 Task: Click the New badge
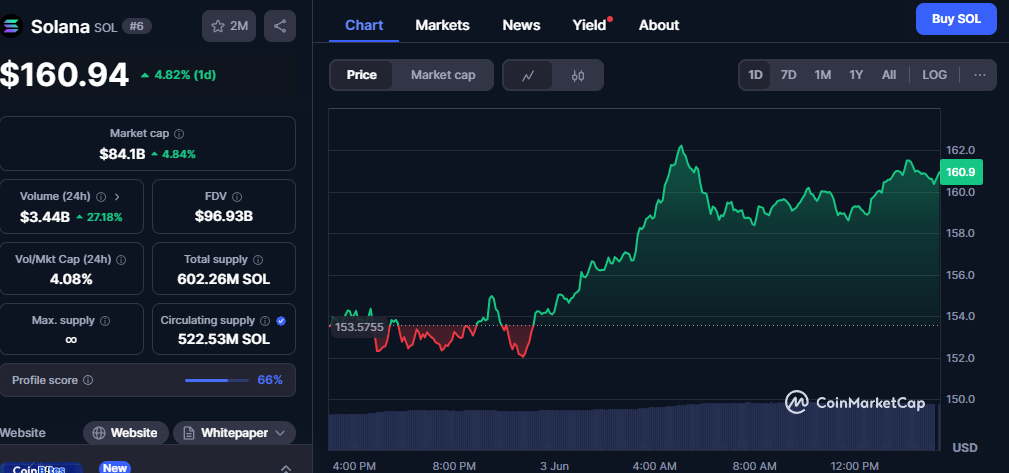tap(115, 468)
